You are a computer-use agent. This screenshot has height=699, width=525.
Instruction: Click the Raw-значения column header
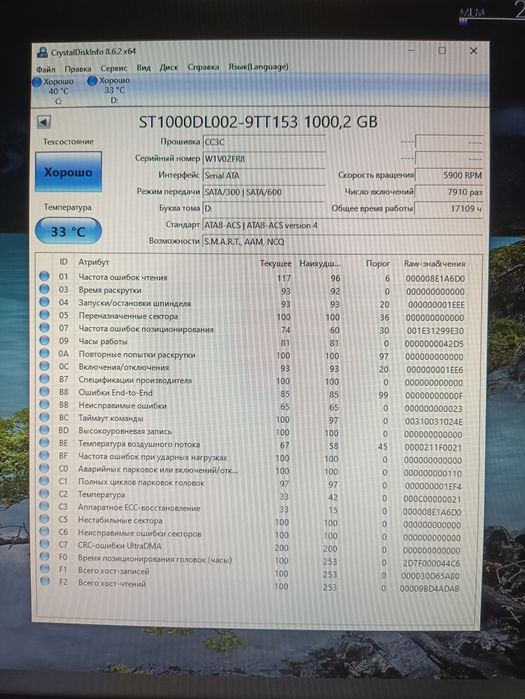pyautogui.click(x=434, y=263)
